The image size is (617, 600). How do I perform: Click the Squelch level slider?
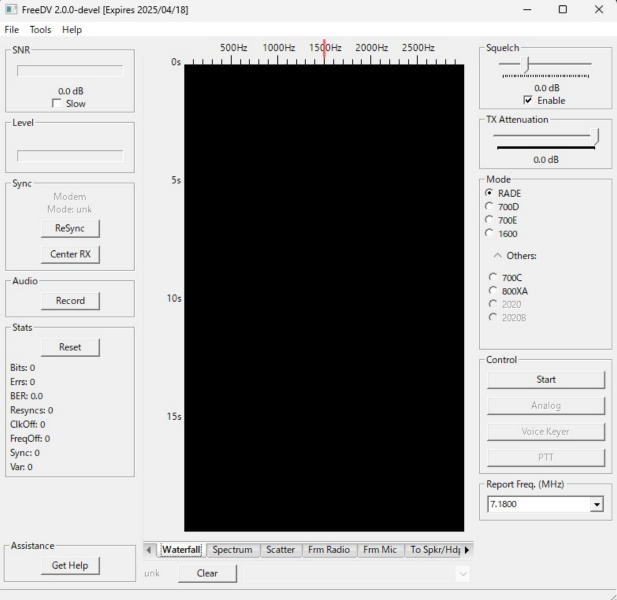point(545,64)
